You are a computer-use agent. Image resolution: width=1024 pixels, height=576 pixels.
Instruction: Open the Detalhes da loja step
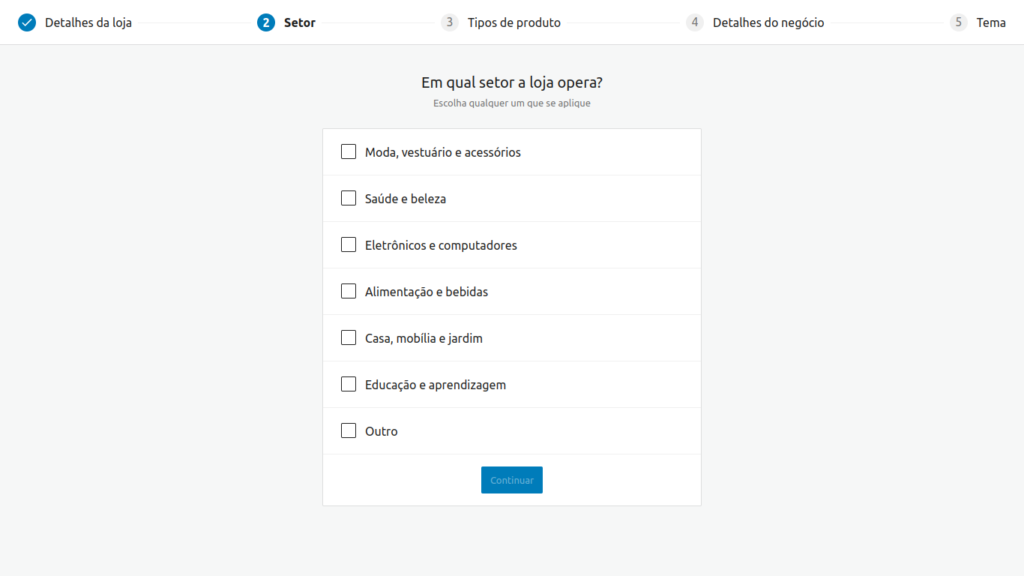coord(88,21)
